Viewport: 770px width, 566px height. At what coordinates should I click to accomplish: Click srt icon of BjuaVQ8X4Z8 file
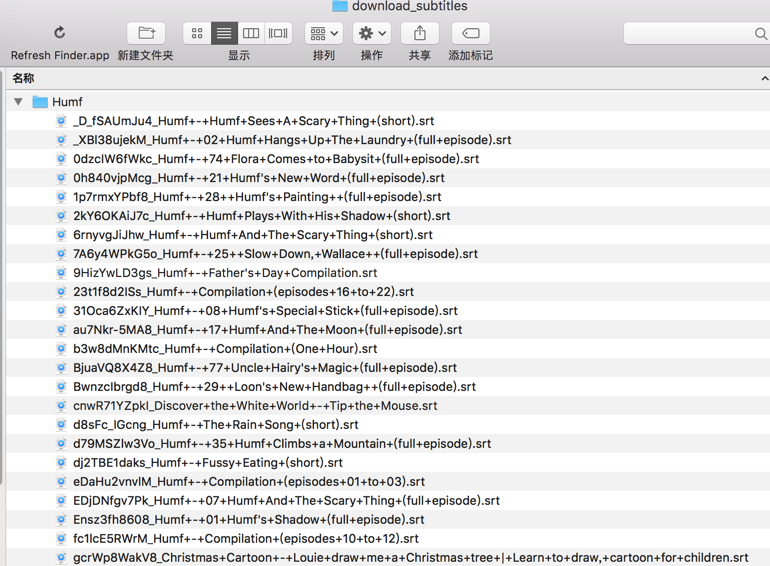click(61, 368)
